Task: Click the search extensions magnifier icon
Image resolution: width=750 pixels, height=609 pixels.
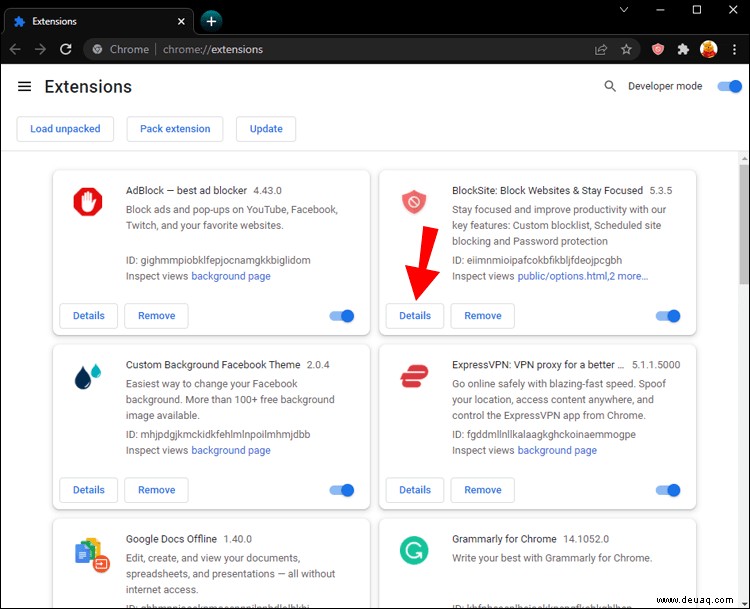Action: tap(610, 86)
